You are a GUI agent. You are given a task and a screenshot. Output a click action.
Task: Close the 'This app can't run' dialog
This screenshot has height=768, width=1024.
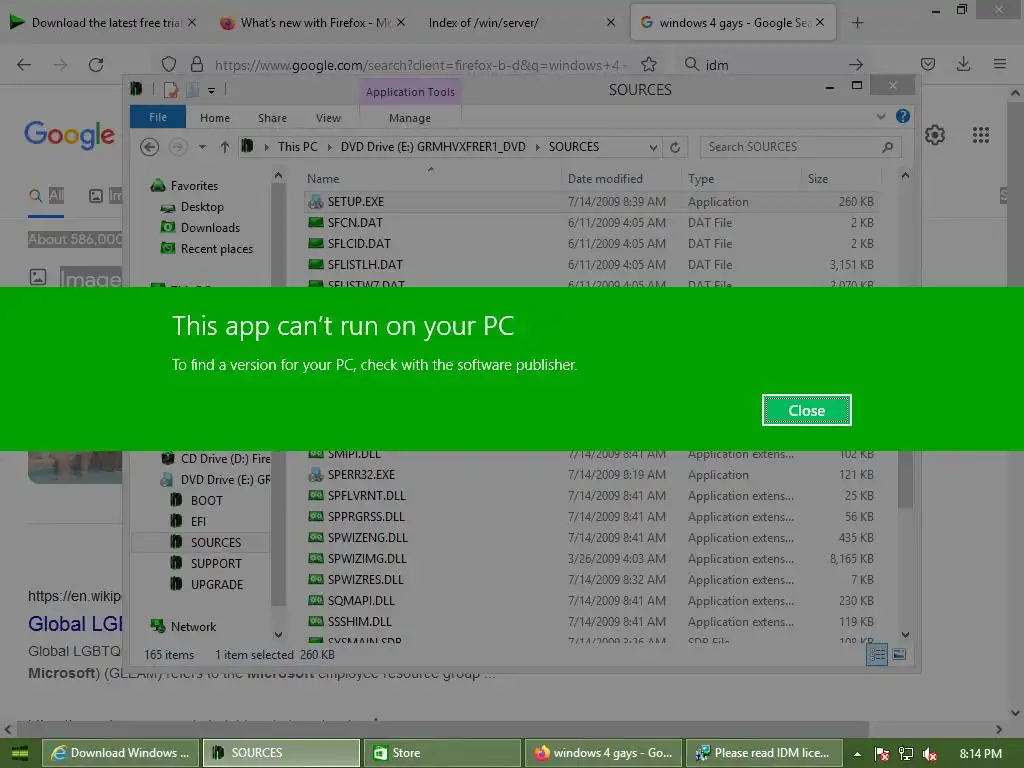pos(806,410)
